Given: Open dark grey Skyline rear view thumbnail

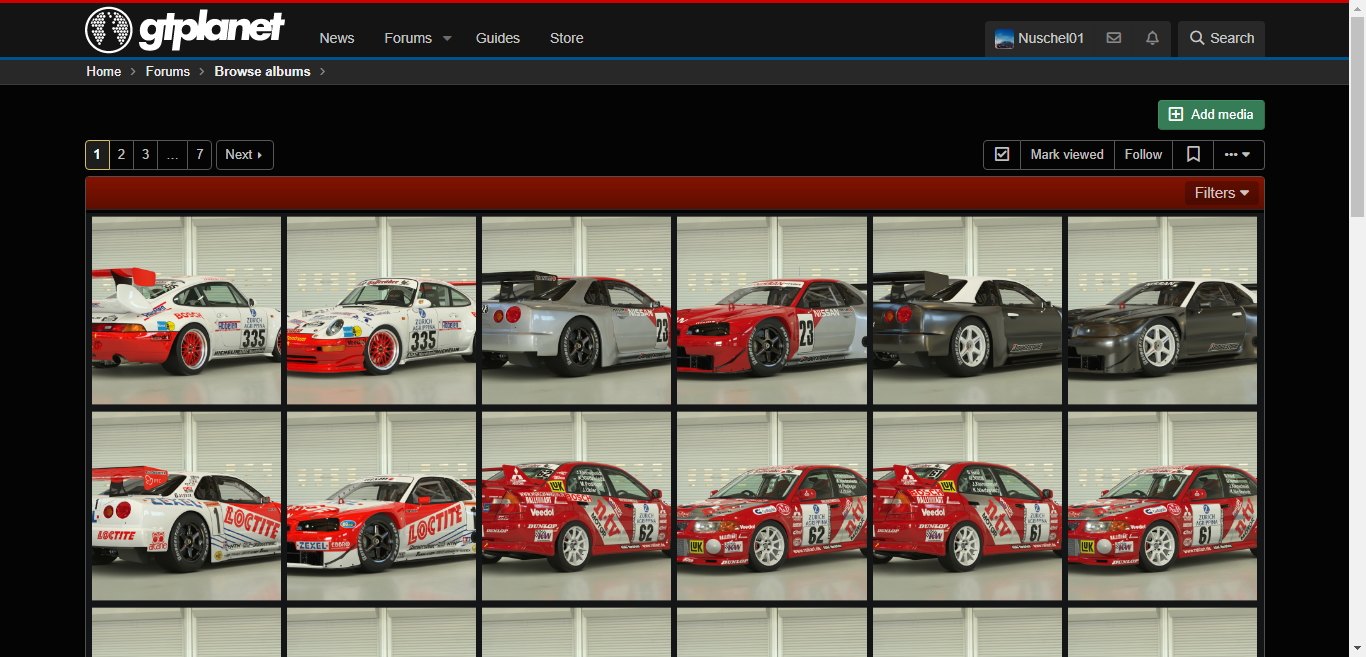Looking at the screenshot, I should coord(967,310).
